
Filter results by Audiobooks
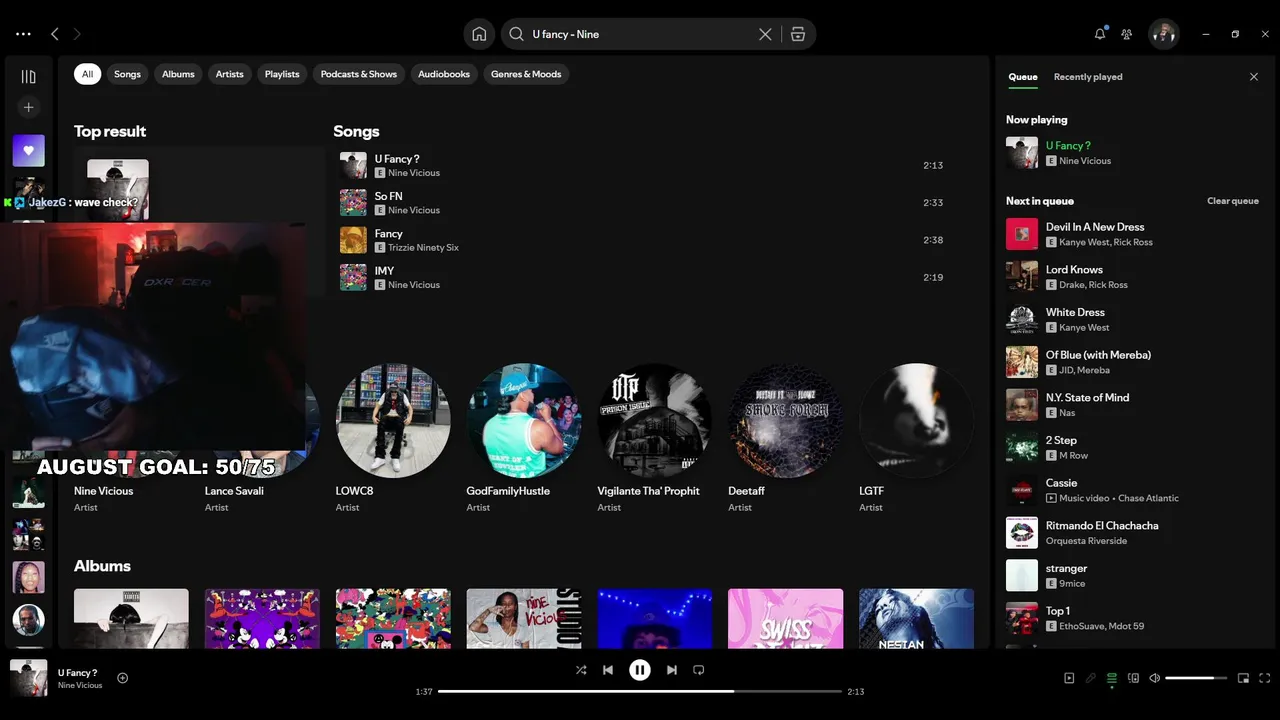tap(444, 74)
